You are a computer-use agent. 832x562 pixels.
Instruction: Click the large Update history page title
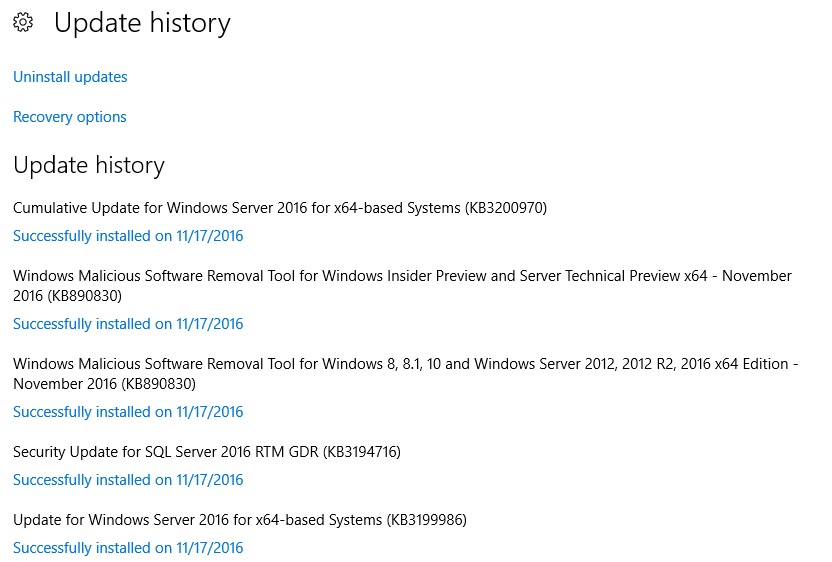142,23
